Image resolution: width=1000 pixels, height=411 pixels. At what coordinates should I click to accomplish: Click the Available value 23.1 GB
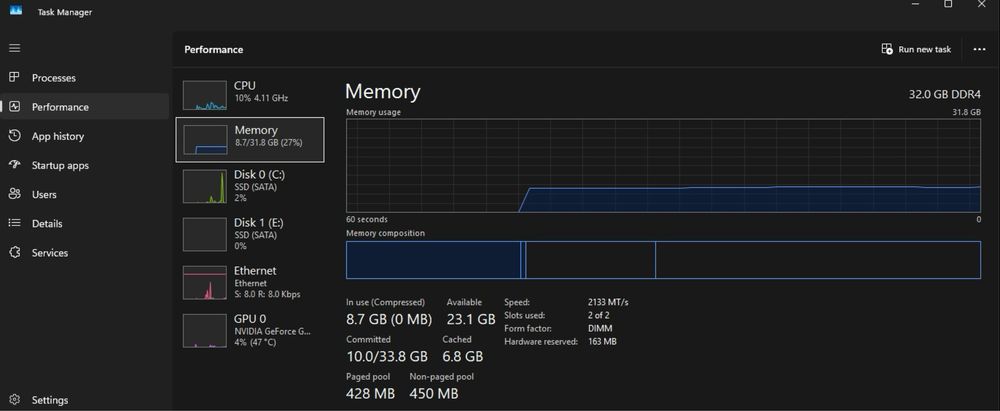coord(471,319)
